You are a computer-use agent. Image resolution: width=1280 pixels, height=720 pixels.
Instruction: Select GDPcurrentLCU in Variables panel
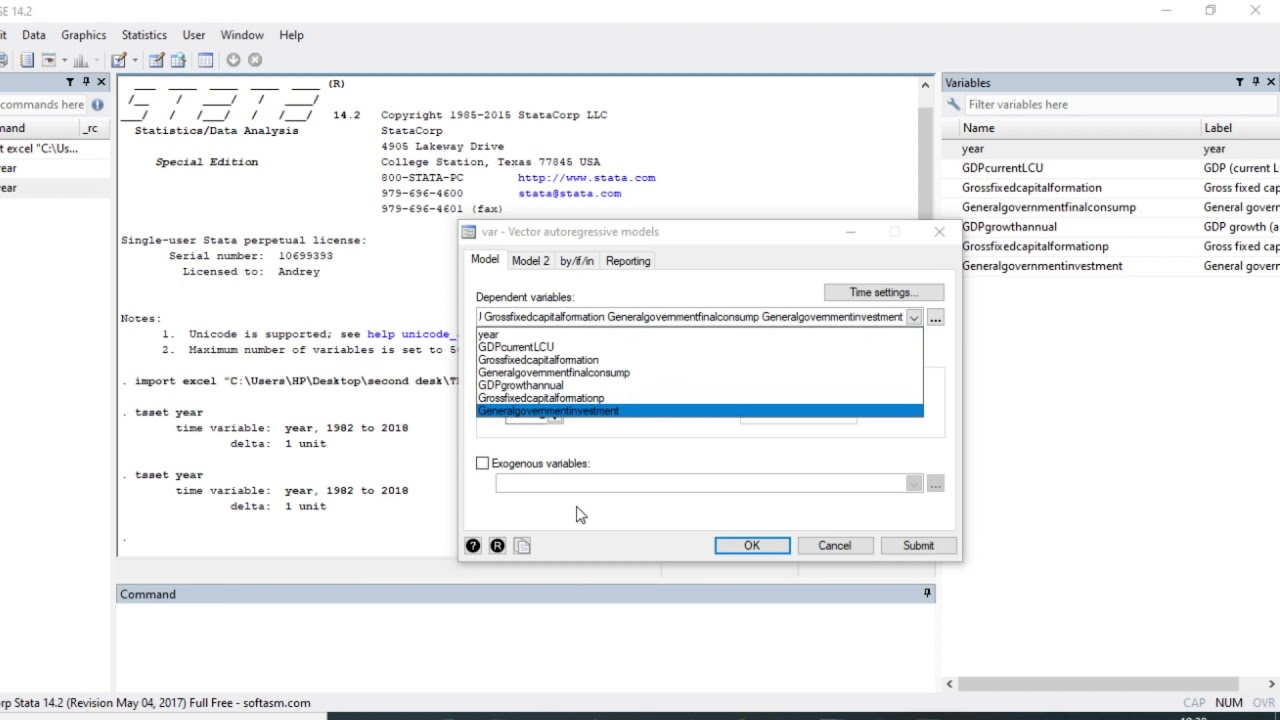[x=1002, y=168]
